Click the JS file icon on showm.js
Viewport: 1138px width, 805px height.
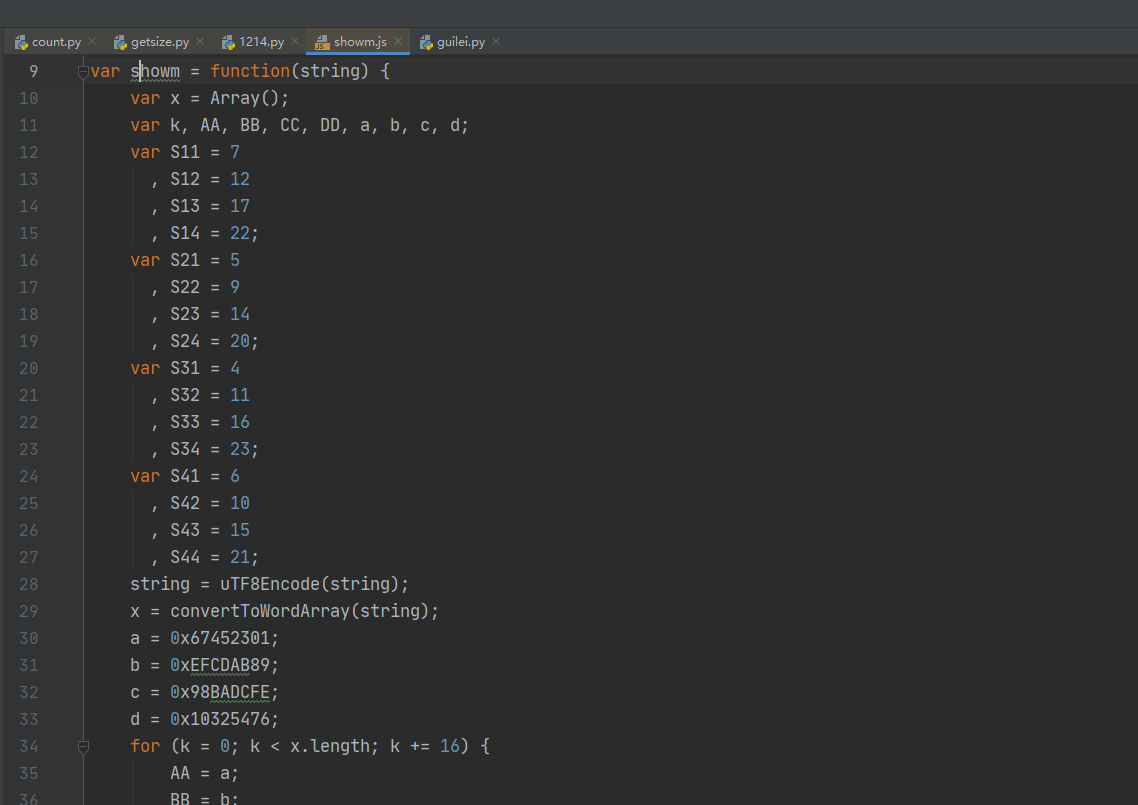click(322, 43)
